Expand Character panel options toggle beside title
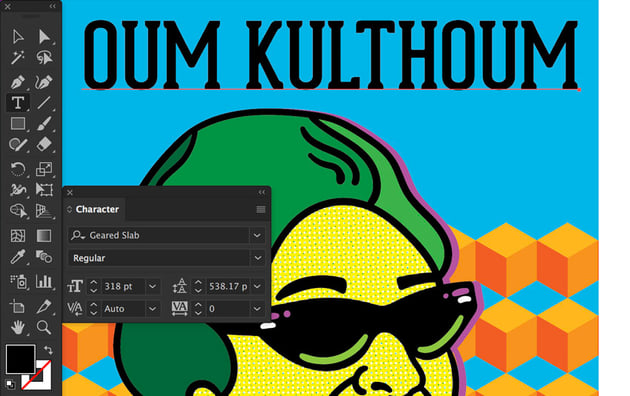Viewport: 630px width, 396px height. (70, 209)
